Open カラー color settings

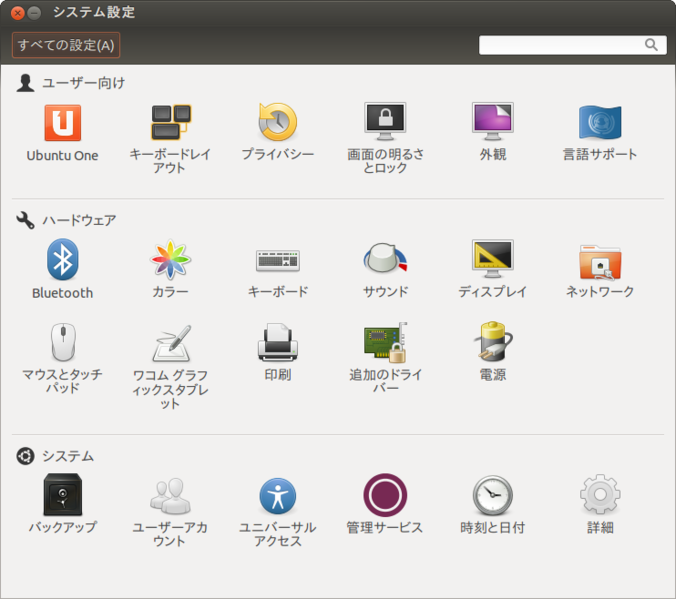tap(170, 261)
